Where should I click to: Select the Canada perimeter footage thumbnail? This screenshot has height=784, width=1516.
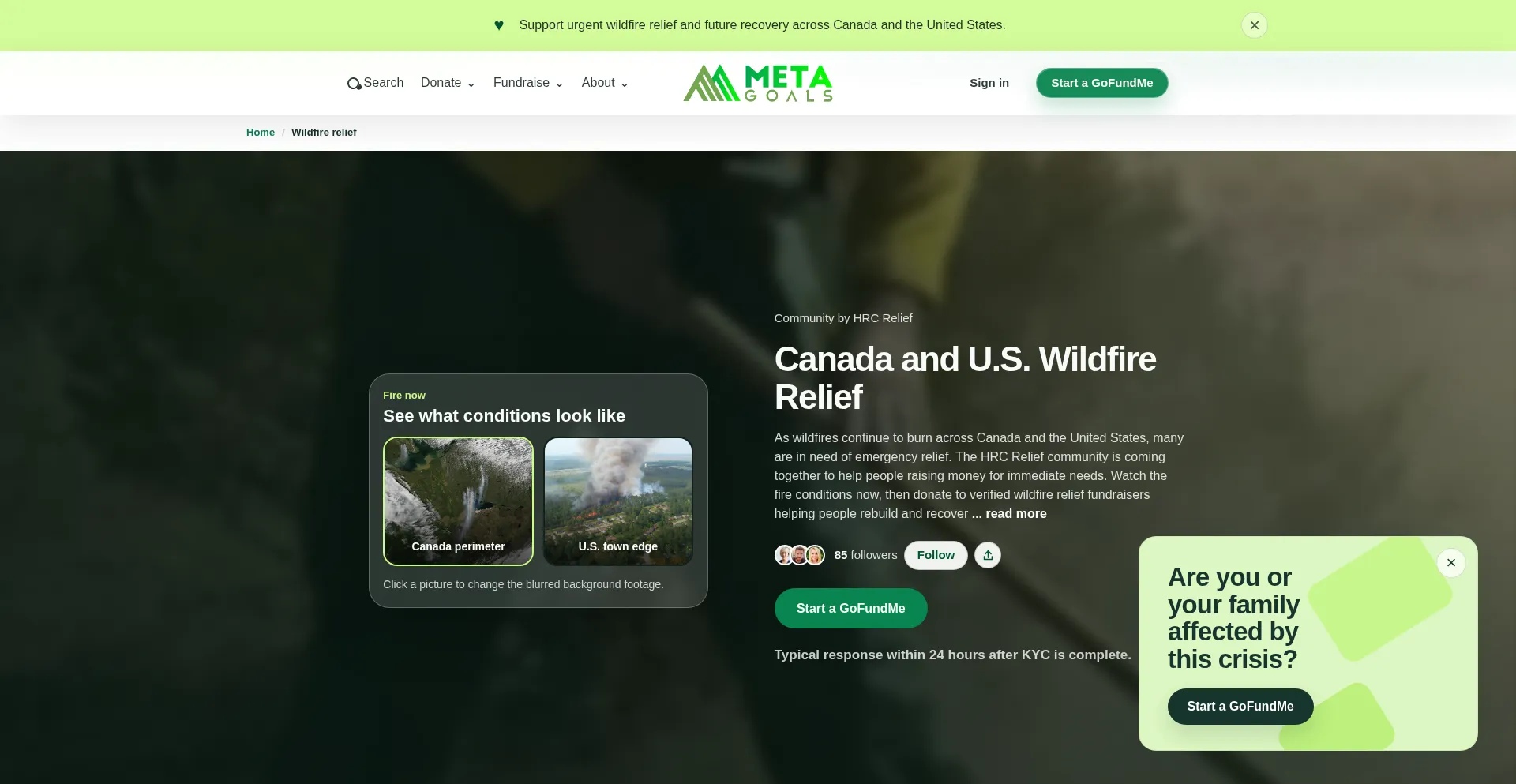point(458,501)
